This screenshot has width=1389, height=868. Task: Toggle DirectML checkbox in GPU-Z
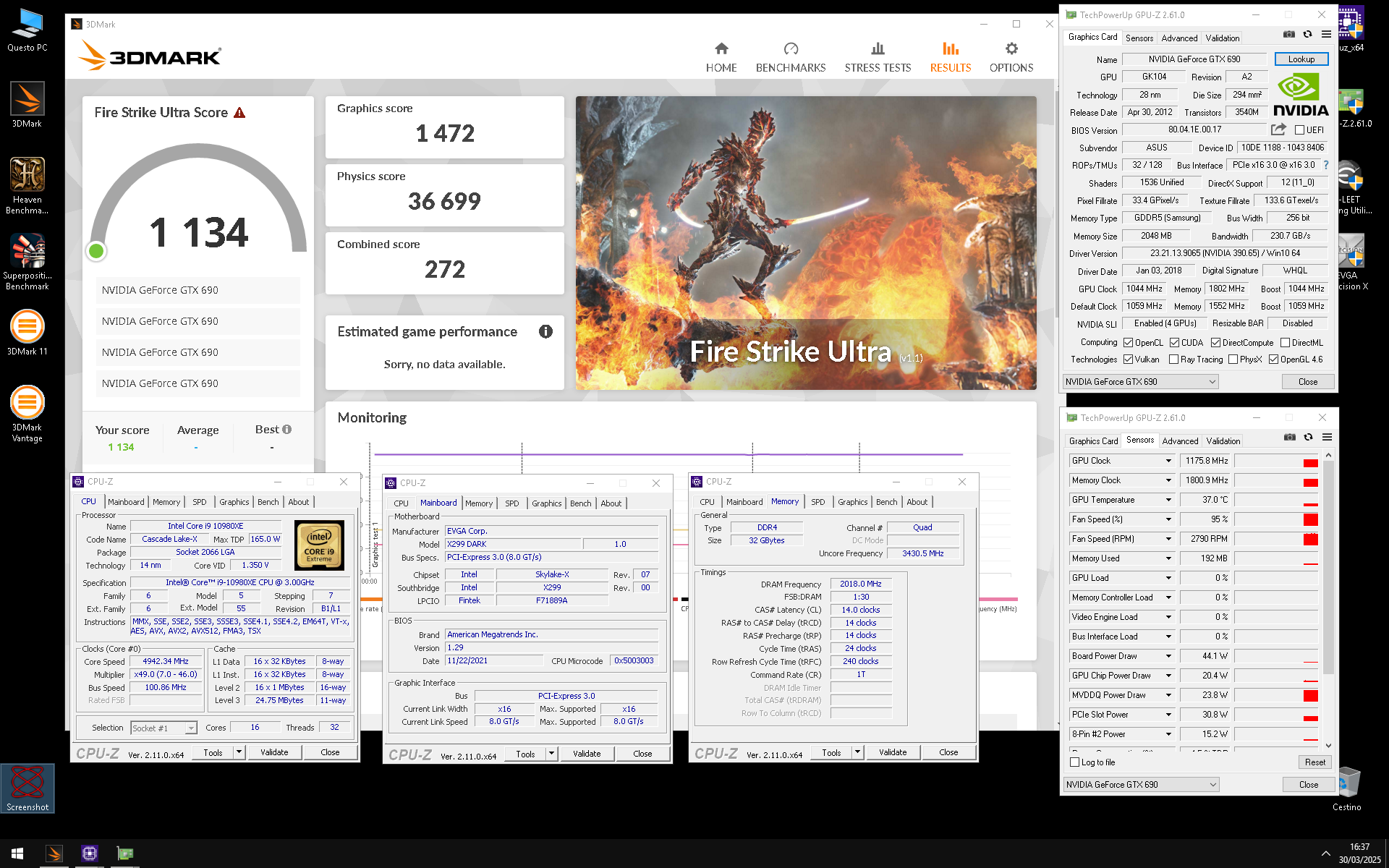[1285, 343]
